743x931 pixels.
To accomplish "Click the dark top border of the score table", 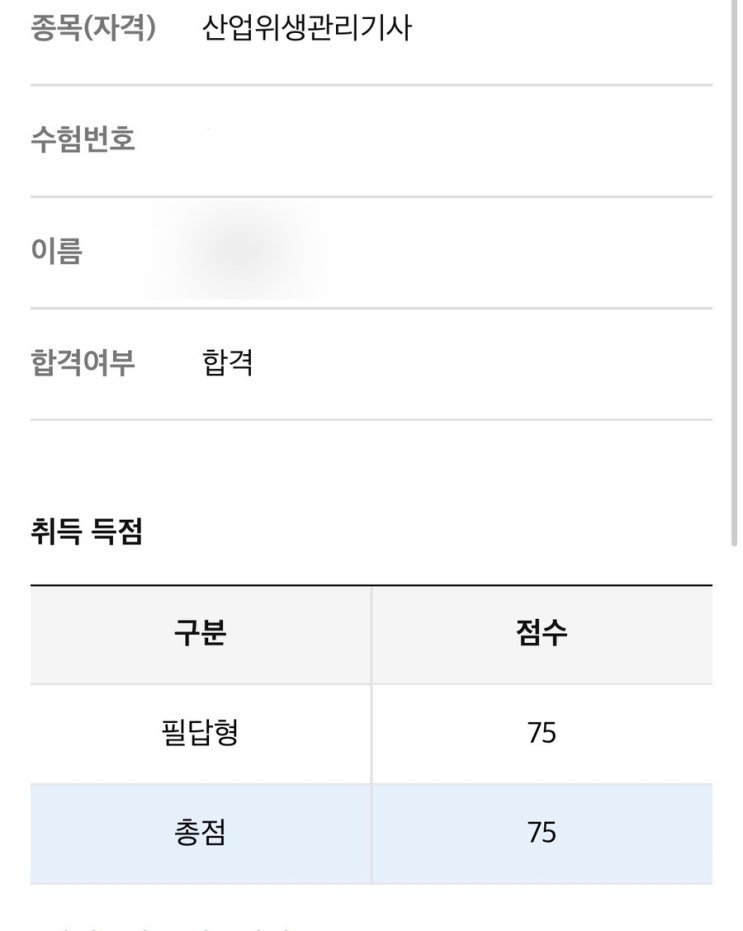I will click(x=371, y=585).
